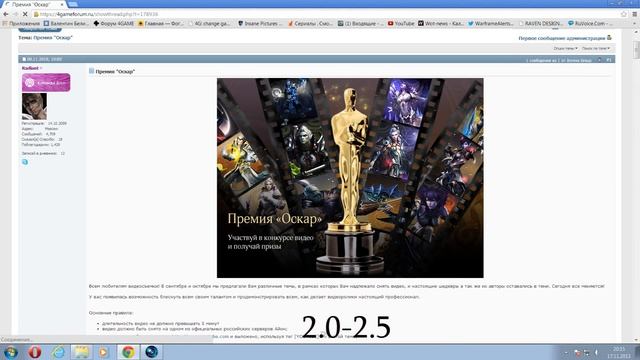Open the Форум 4GAME bookmark
This screenshot has width=640, height=360.
pyautogui.click(x=113, y=24)
